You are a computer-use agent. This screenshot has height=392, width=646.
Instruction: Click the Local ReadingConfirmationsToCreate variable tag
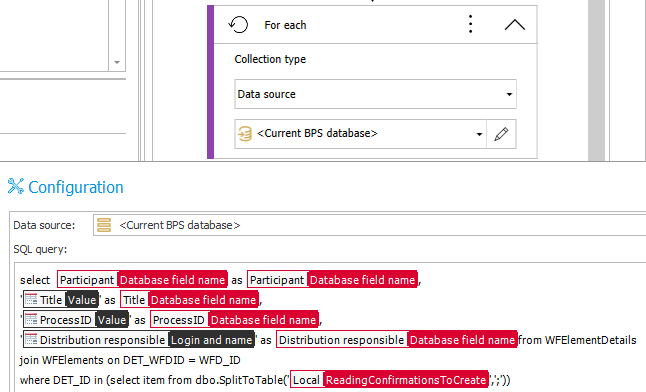(x=389, y=380)
